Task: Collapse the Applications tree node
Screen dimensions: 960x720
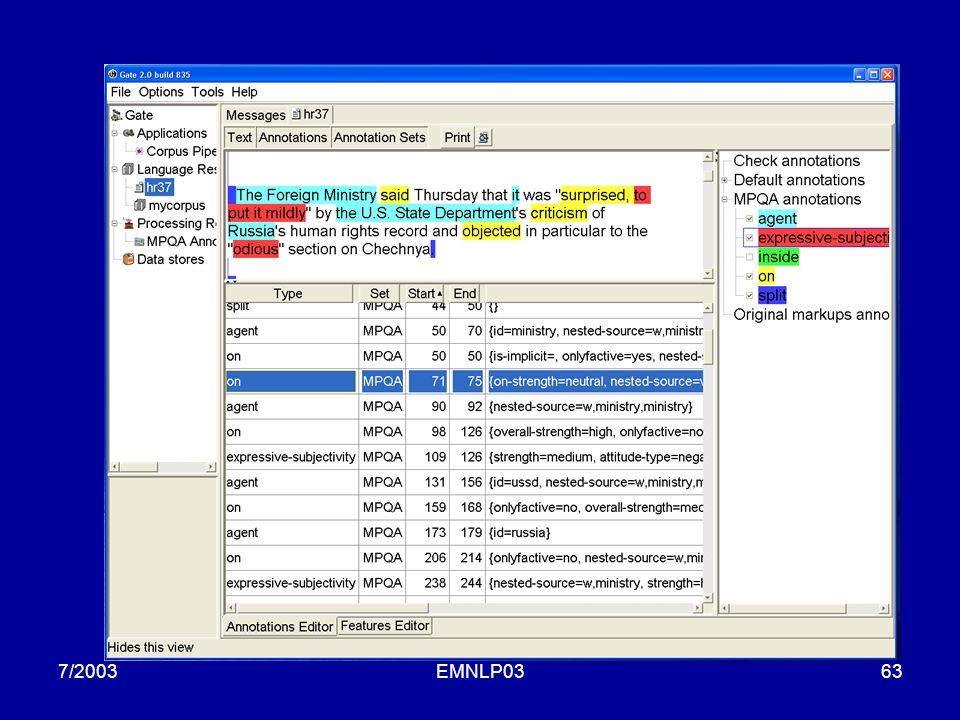Action: coord(114,133)
